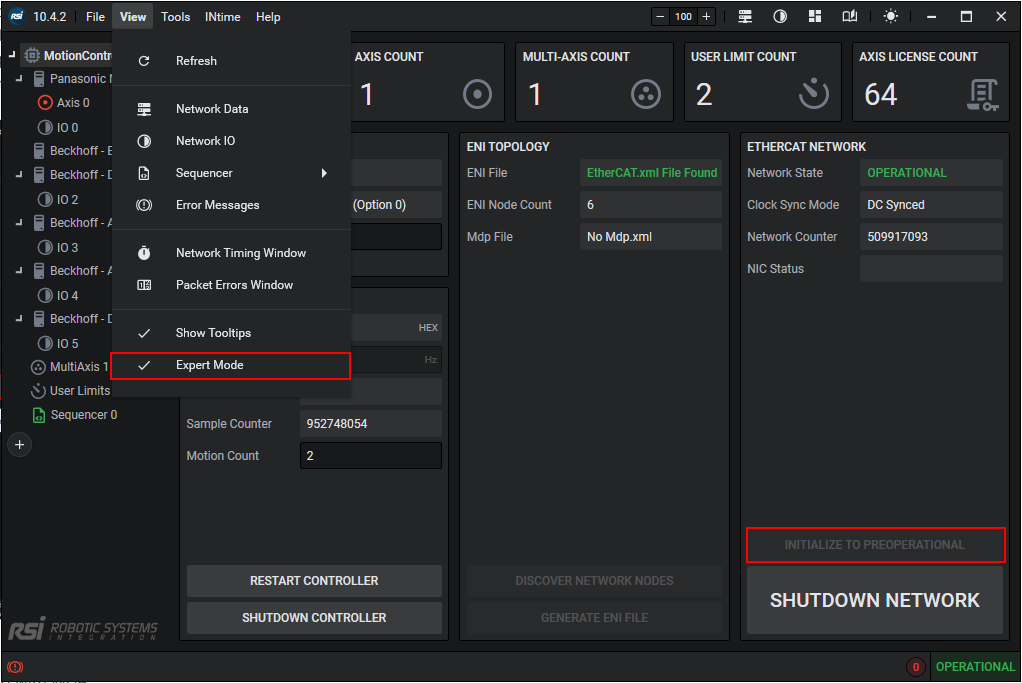Disable Expert Mode in the View menu
The image size is (1022, 683).
click(209, 365)
